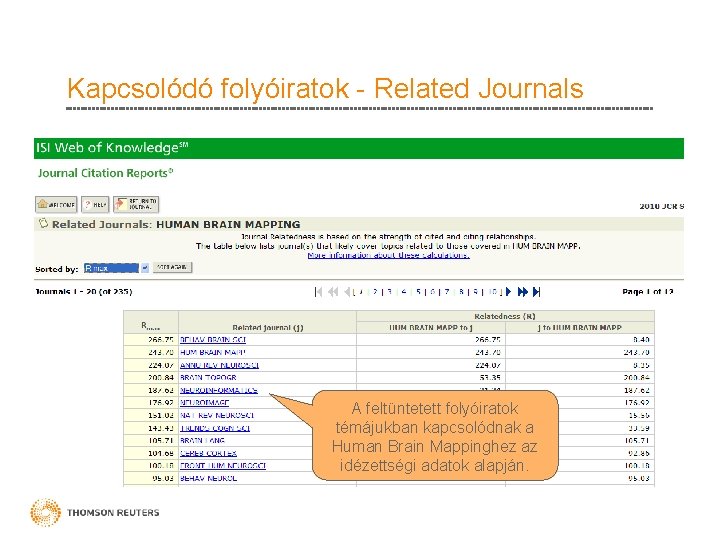Open the Help button

pyautogui.click(x=95, y=204)
